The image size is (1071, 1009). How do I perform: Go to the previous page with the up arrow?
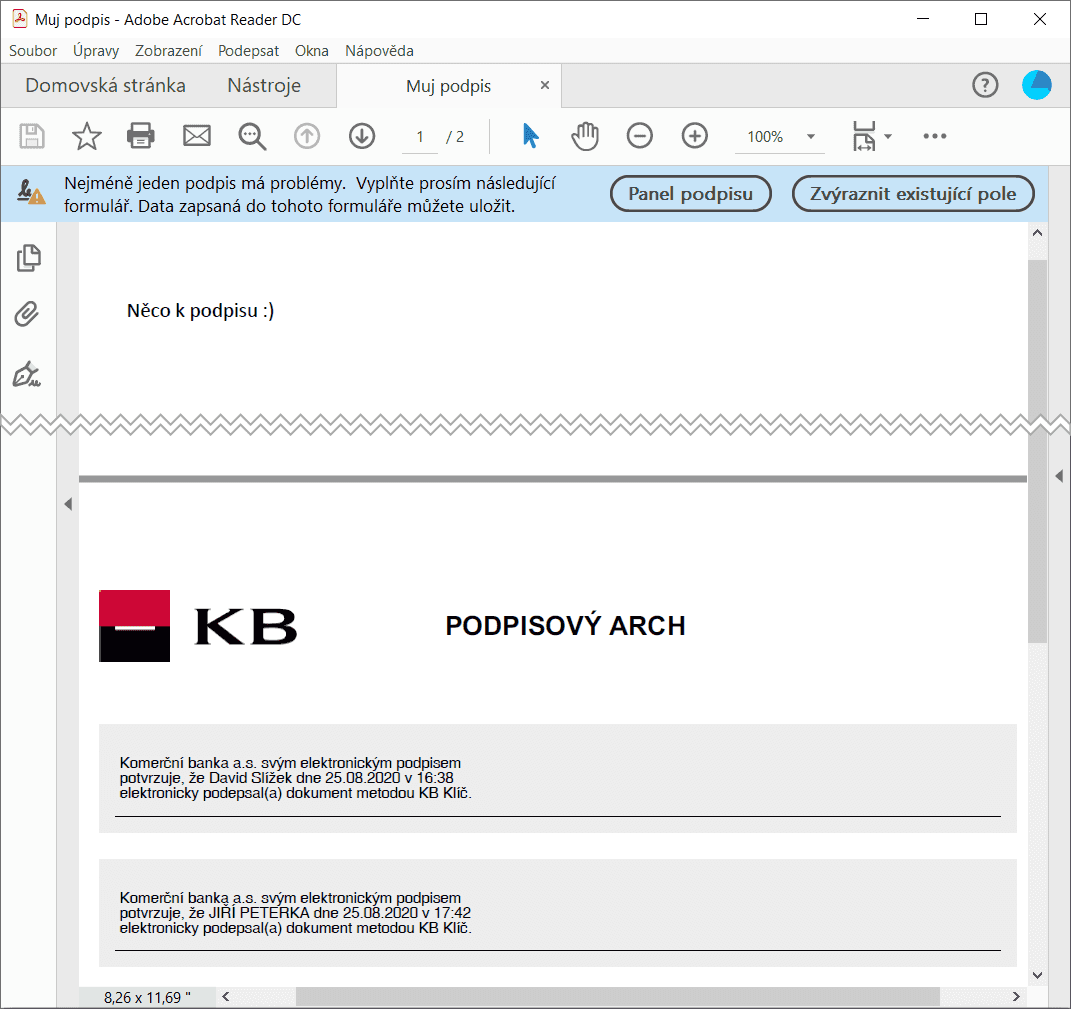pyautogui.click(x=307, y=136)
